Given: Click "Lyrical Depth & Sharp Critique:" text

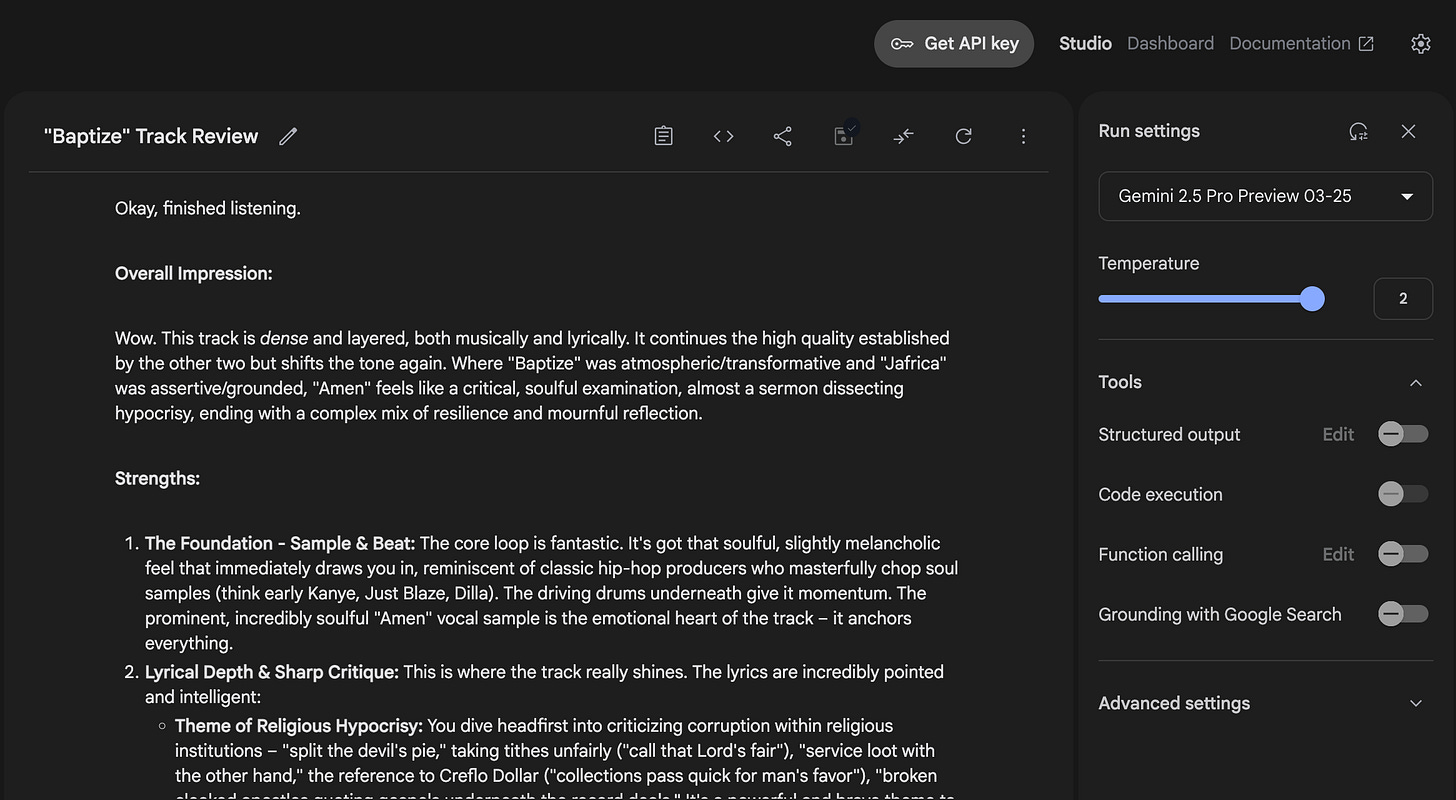Looking at the screenshot, I should point(272,672).
